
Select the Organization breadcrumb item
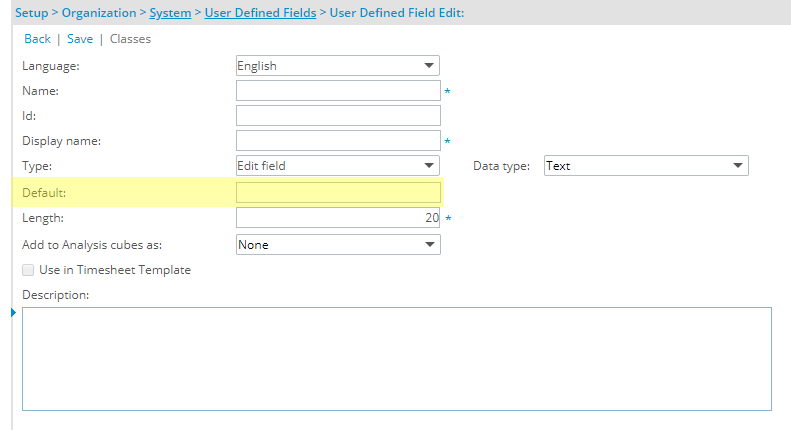coord(99,13)
